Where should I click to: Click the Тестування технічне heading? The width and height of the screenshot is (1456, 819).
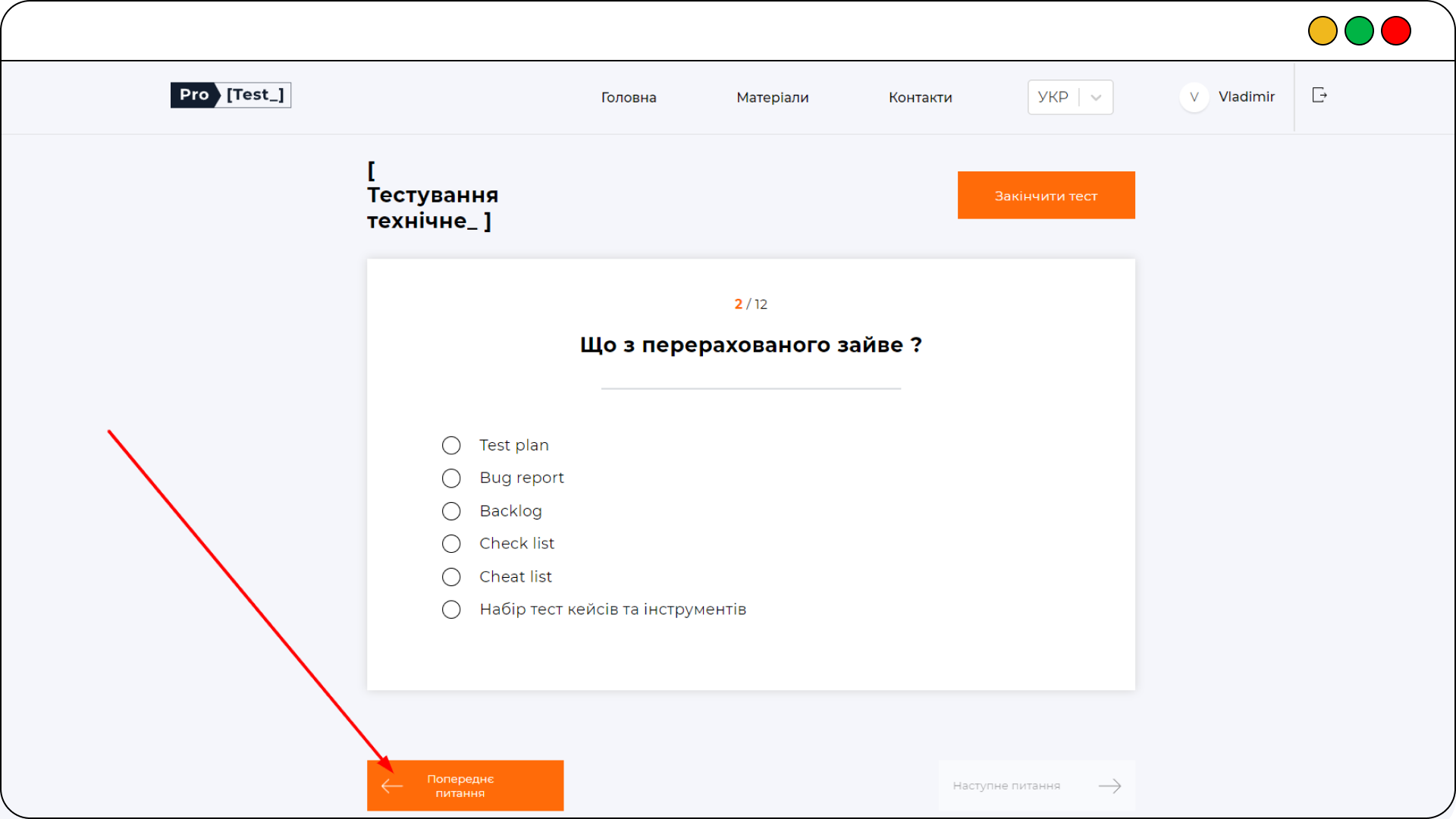[432, 196]
